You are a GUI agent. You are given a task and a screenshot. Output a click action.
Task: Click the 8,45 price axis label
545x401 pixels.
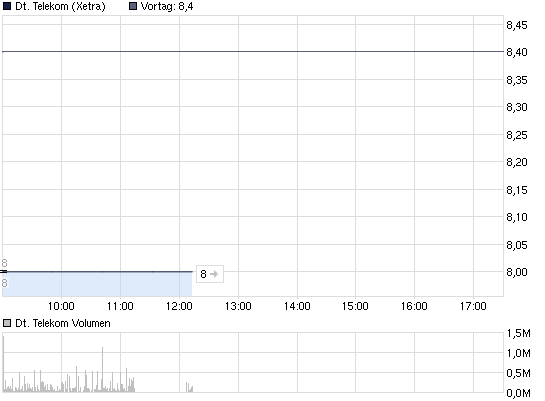516,25
